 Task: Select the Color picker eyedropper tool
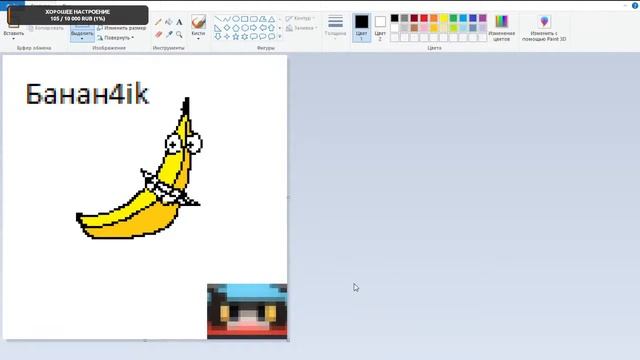coord(169,35)
